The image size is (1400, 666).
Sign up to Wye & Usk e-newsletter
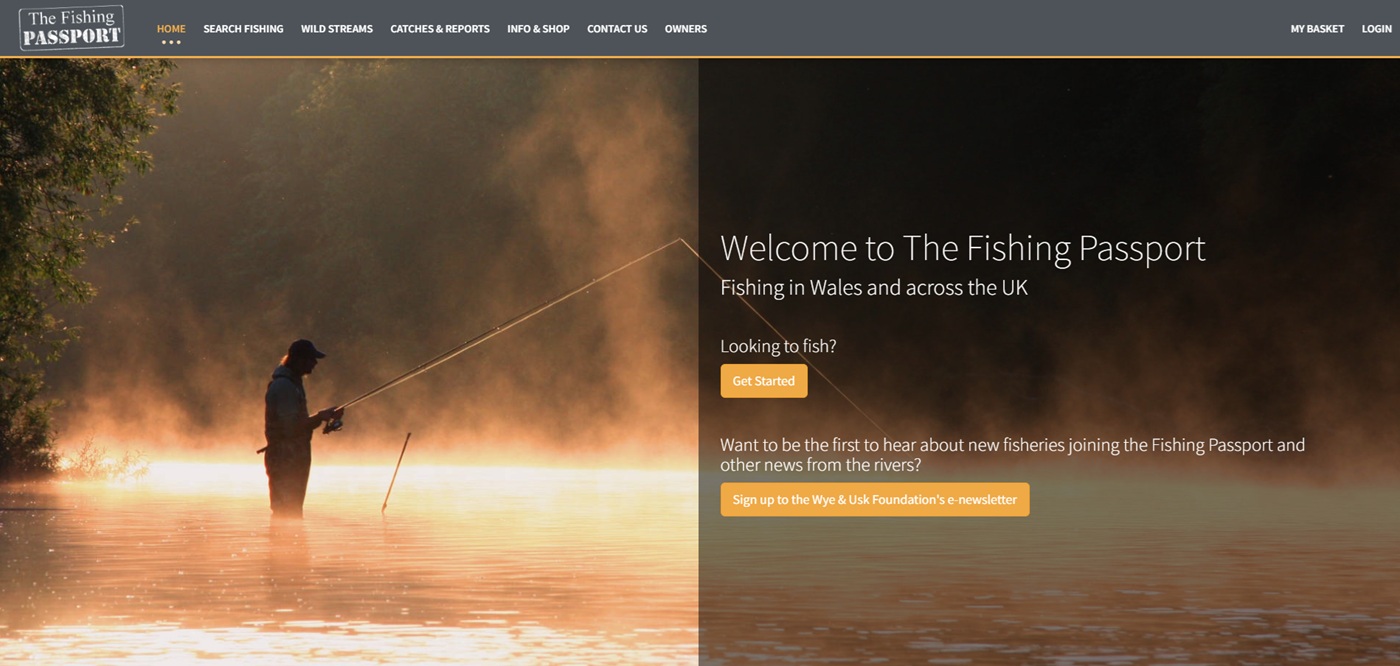[875, 500]
